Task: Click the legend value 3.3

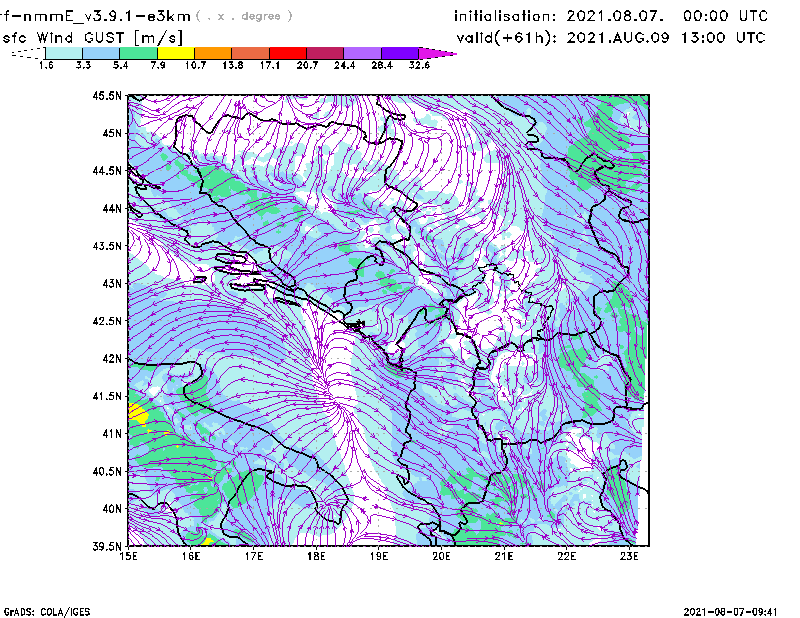Action: coord(83,65)
